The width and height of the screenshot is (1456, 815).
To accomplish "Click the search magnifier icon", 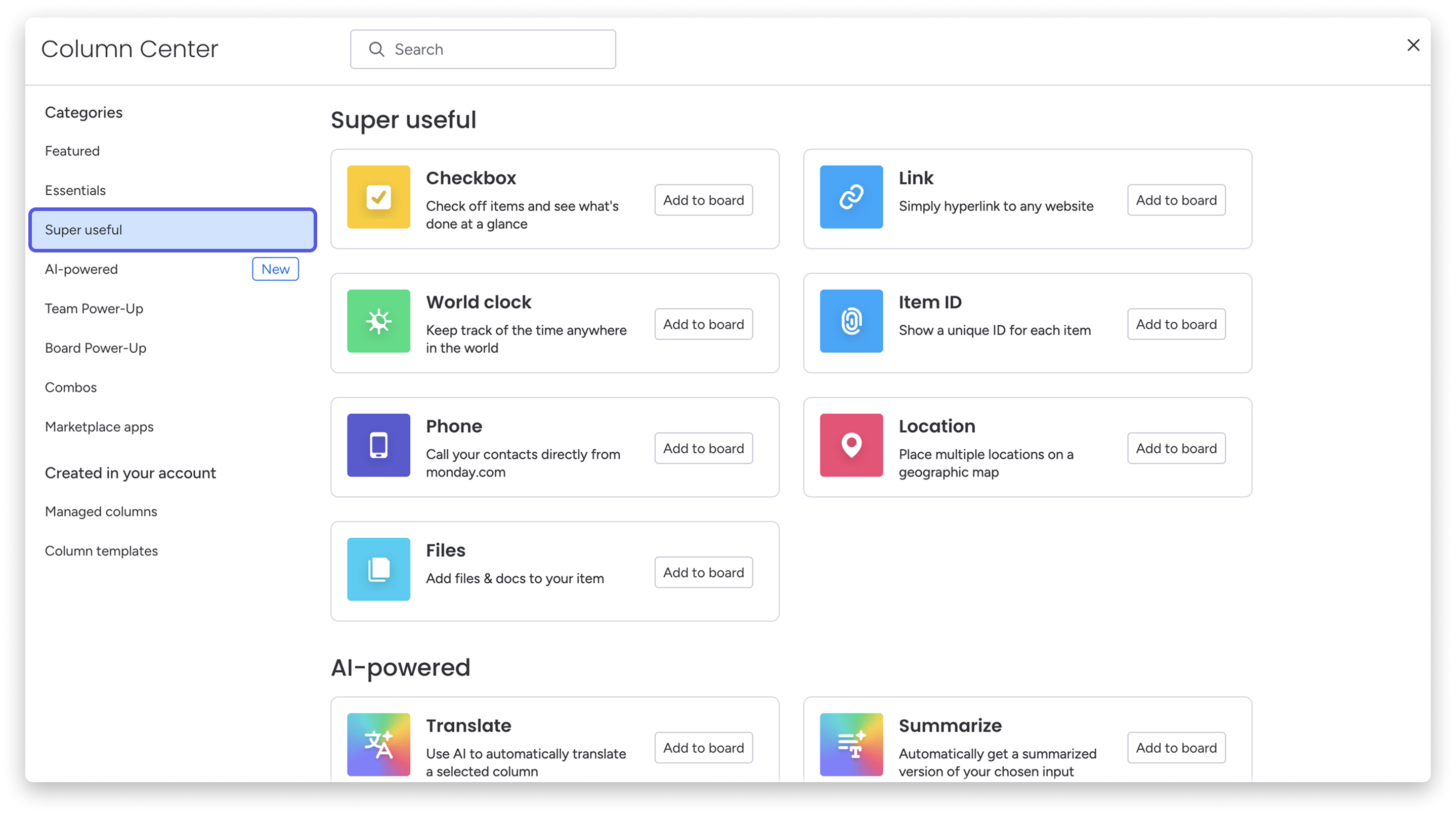I will tap(376, 49).
